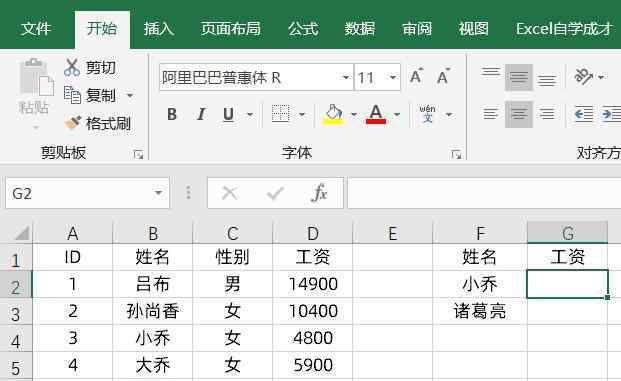Expand the Copy options arrow
The height and width of the screenshot is (381, 621).
[130, 95]
